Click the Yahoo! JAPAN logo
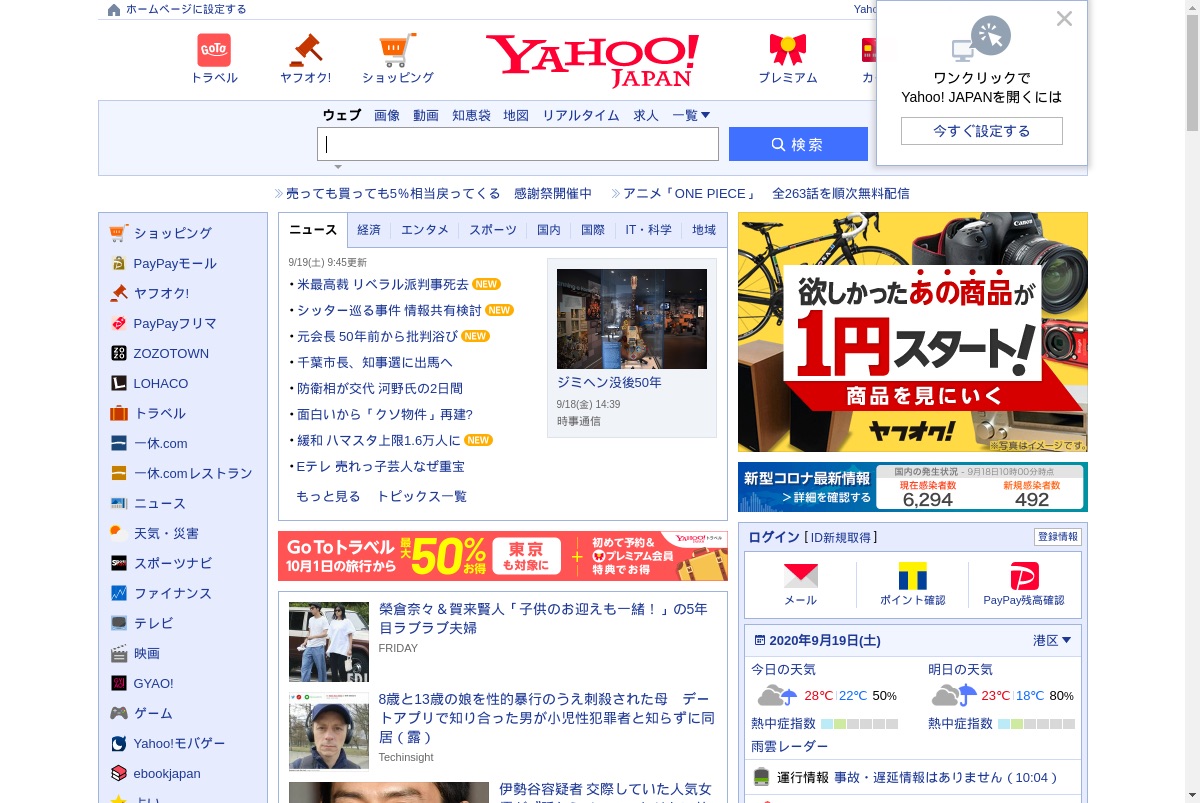Viewport: 1200px width, 803px height. (x=592, y=60)
